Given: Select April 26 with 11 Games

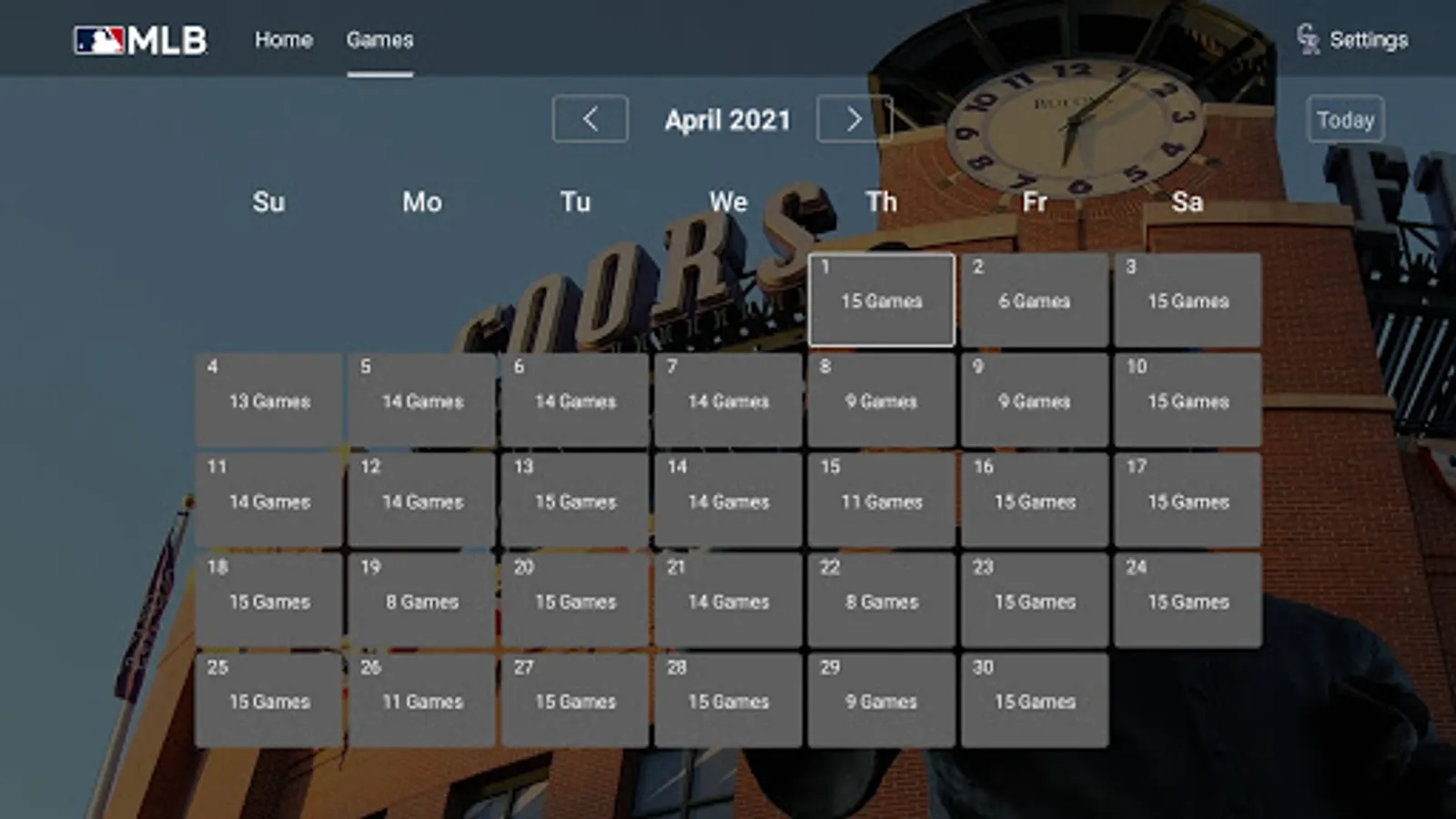Looking at the screenshot, I should pyautogui.click(x=422, y=701).
